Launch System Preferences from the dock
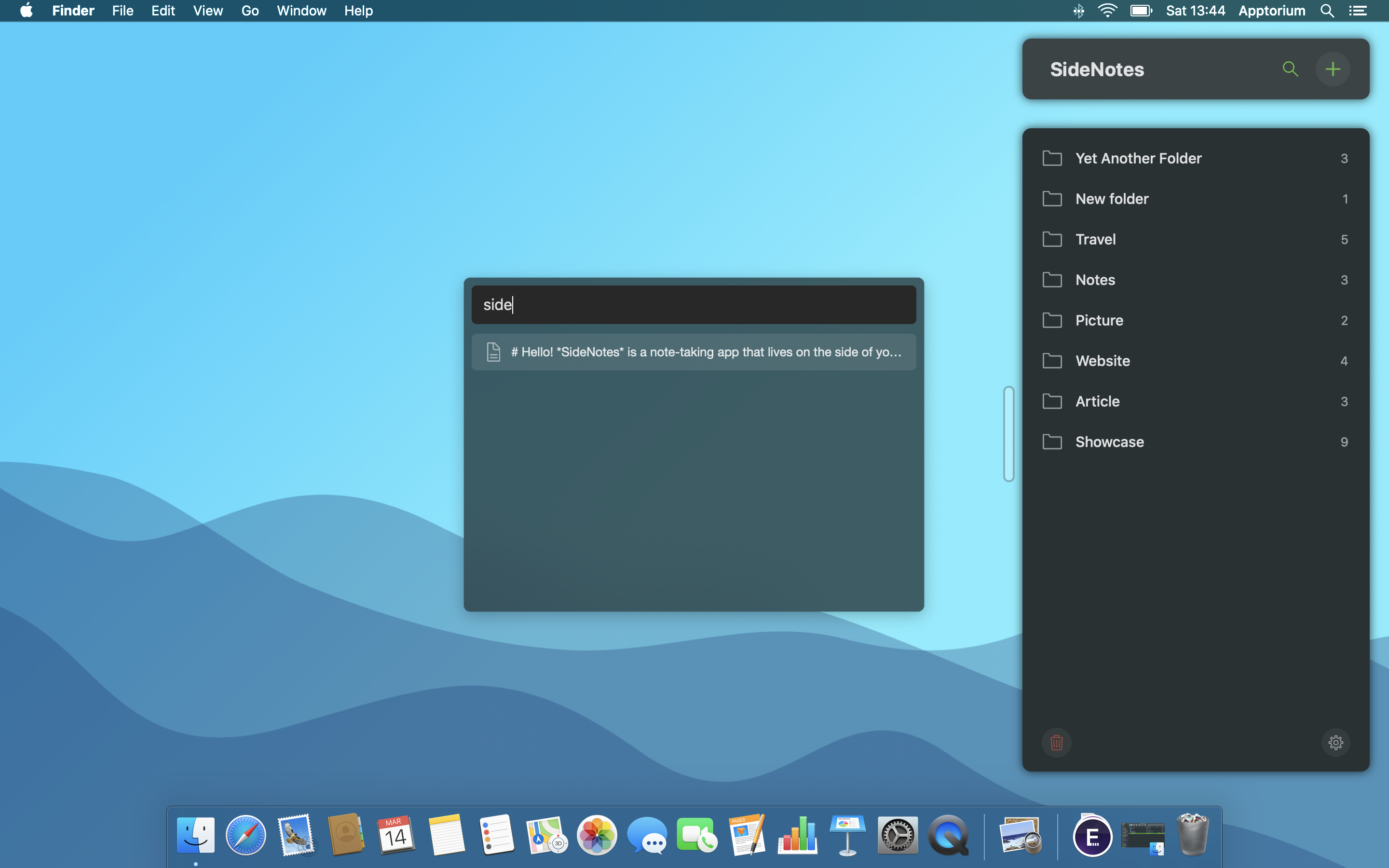This screenshot has width=1389, height=868. point(898,835)
